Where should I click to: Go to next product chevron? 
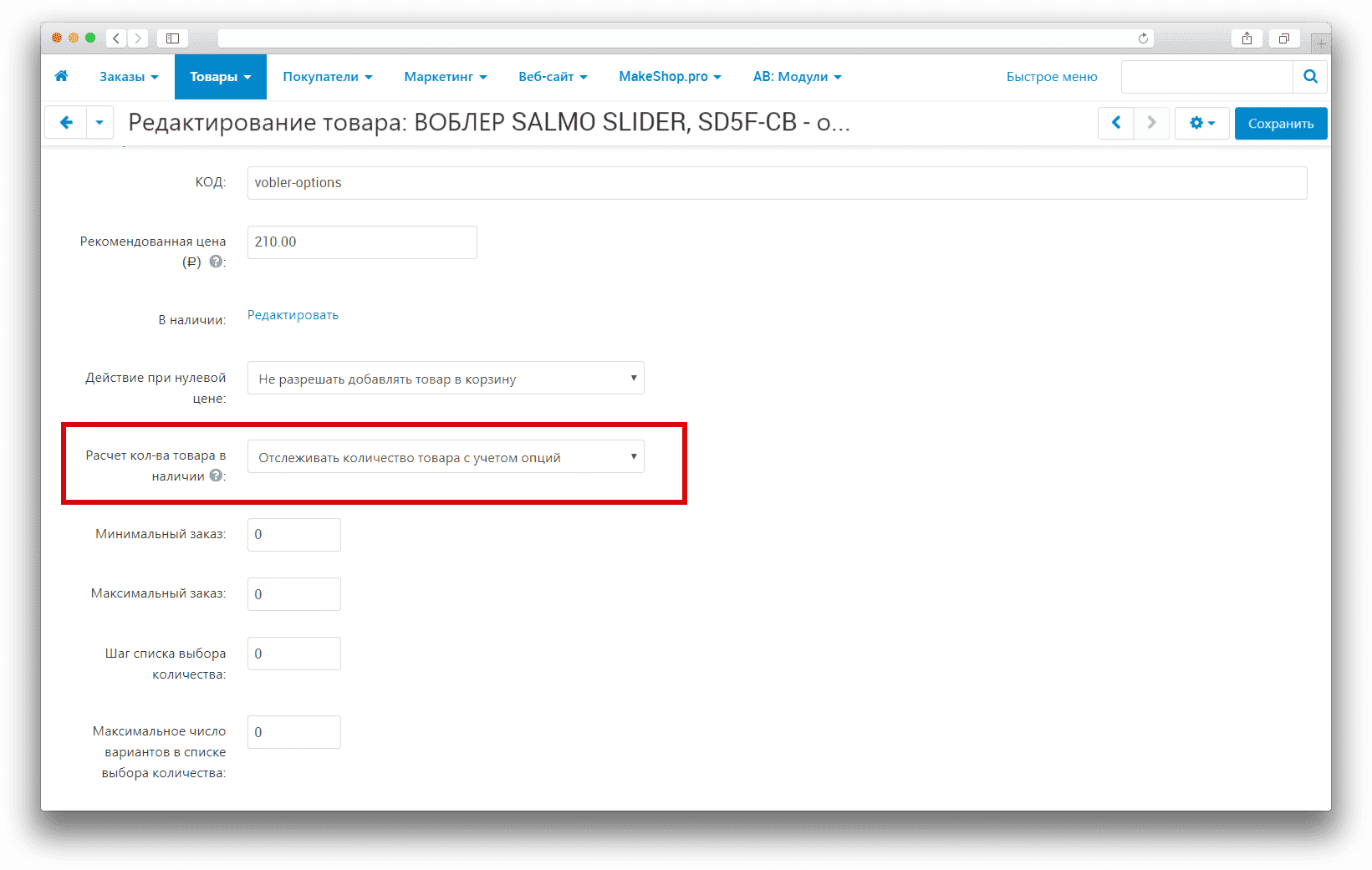point(1151,123)
